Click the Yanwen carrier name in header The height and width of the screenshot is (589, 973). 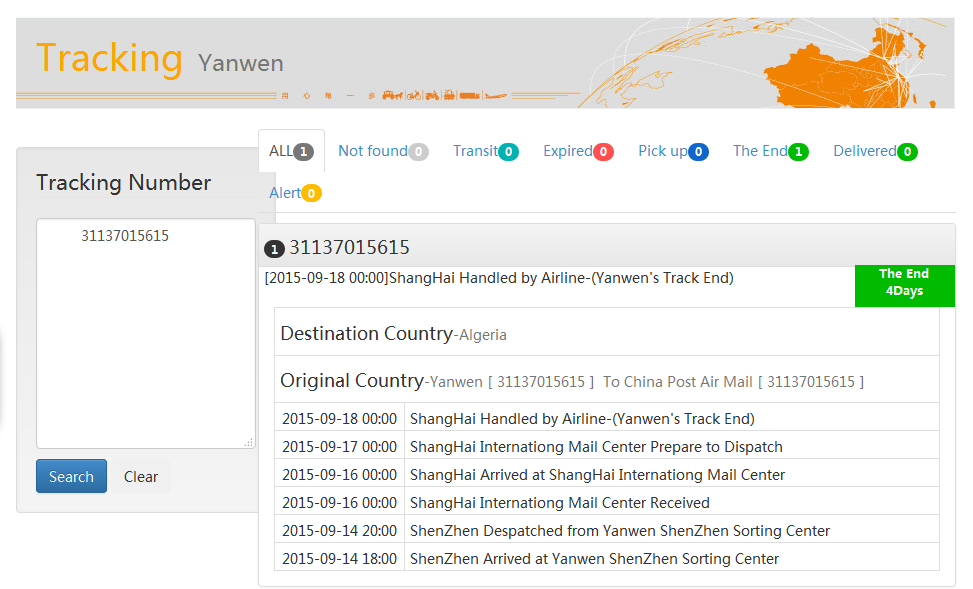(241, 63)
